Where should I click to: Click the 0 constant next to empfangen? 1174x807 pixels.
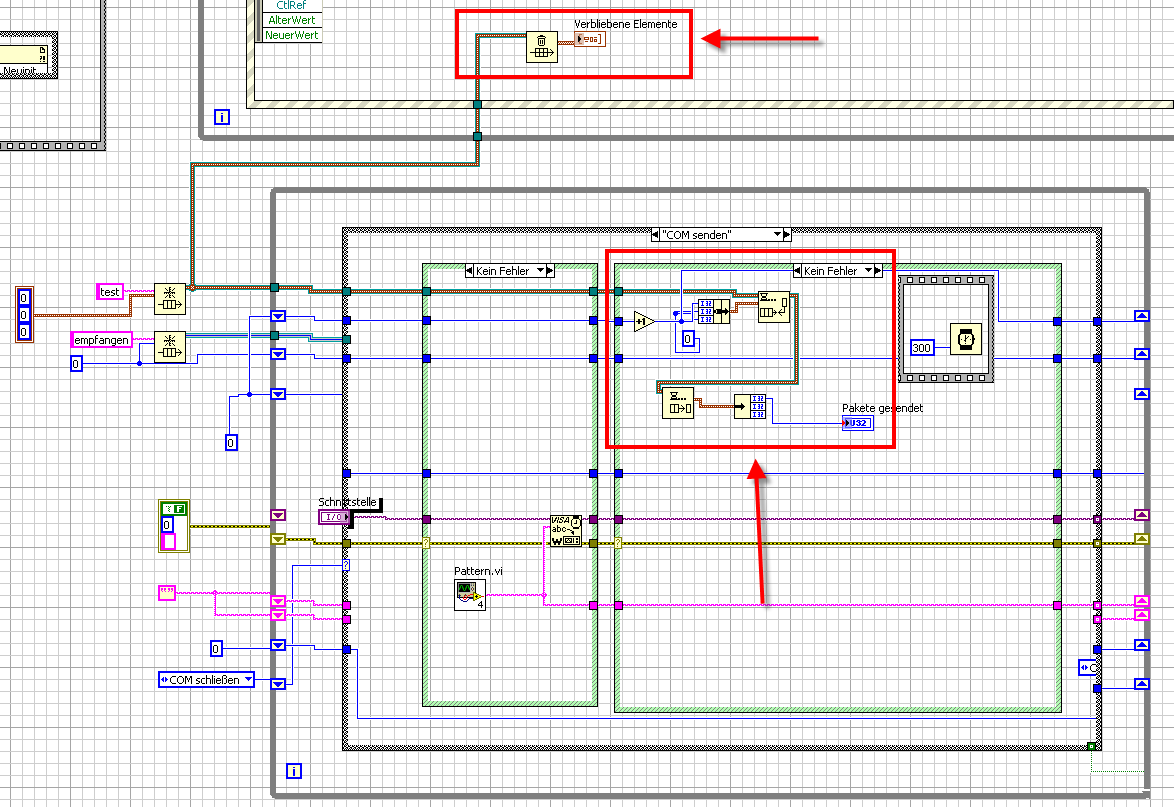(76, 365)
